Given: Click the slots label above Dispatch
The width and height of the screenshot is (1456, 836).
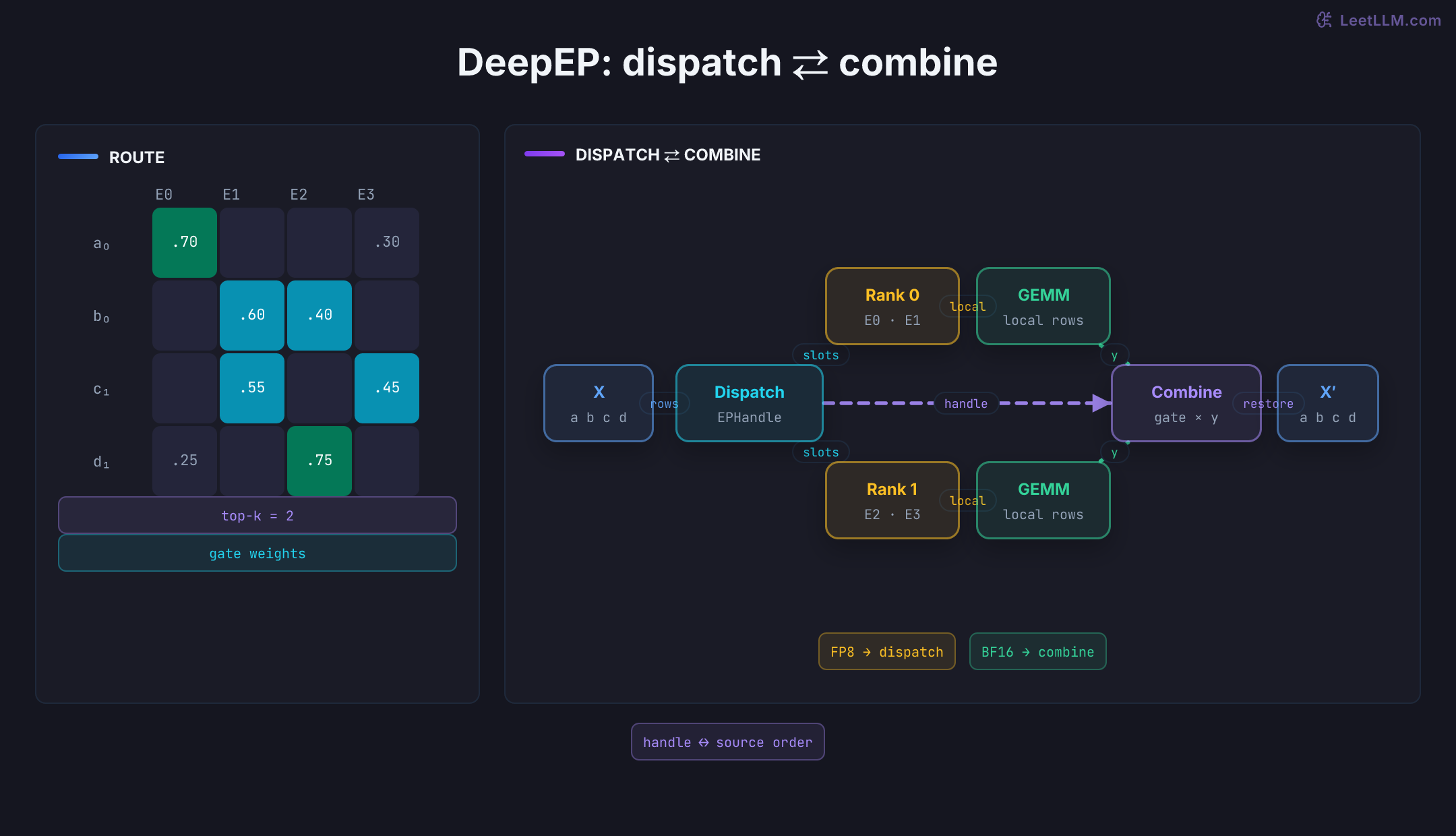Looking at the screenshot, I should 821,355.
